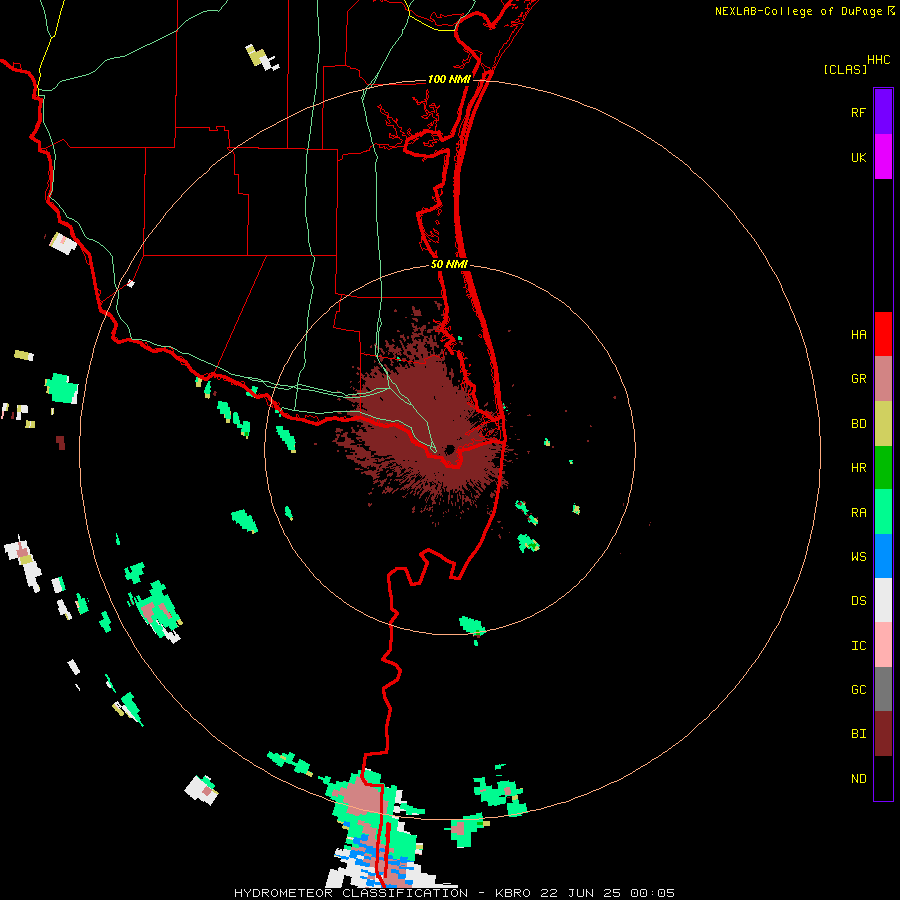Click the BD legend label
Viewport: 900px width, 900px height.
coord(858,424)
